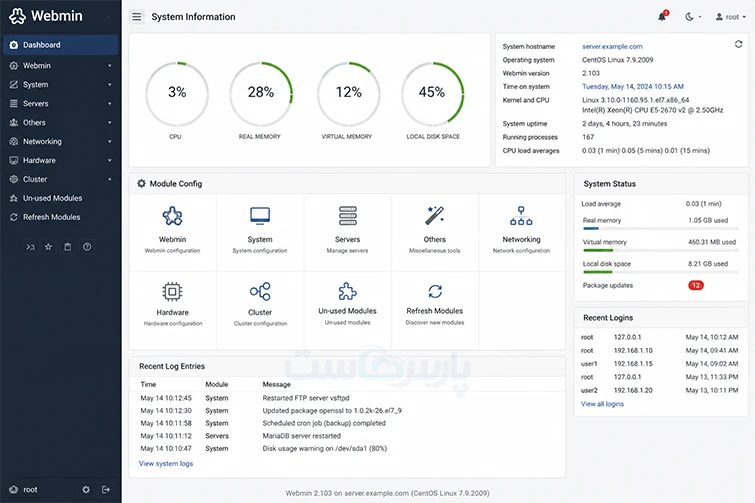Open the server.example.com hostname link

click(x=612, y=47)
